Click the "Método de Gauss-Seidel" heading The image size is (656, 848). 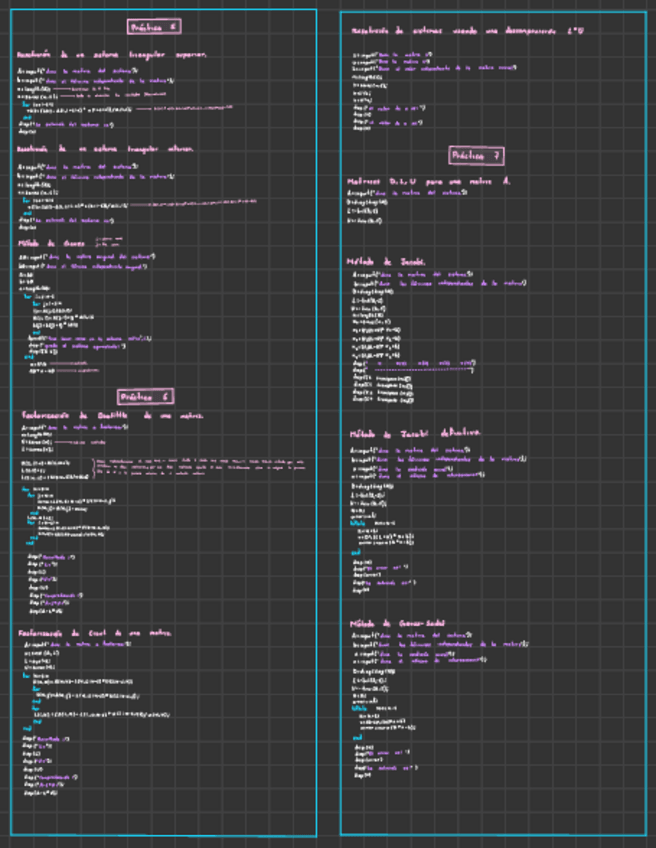tap(395, 623)
